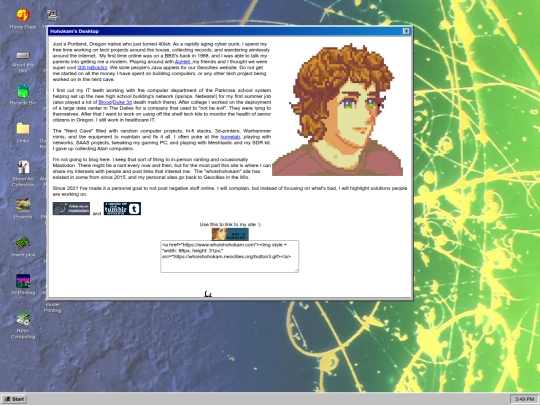Click the pixel art portrait image

(337, 110)
